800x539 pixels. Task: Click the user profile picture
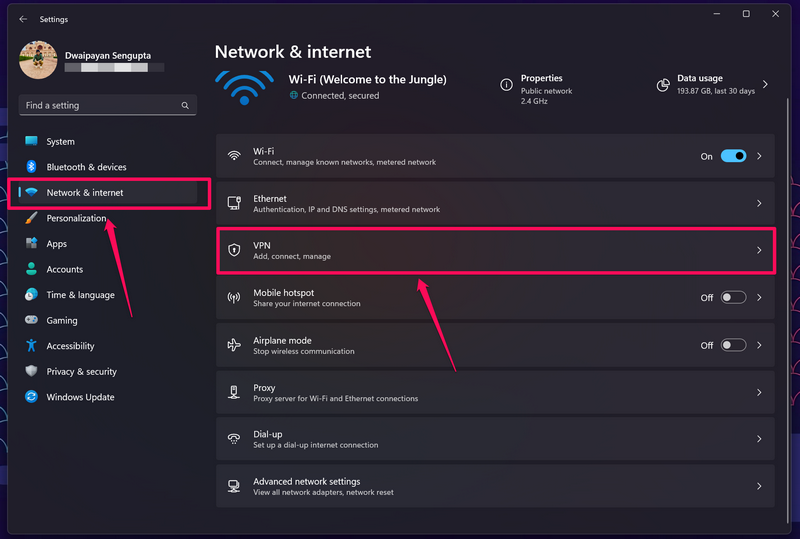click(38, 60)
